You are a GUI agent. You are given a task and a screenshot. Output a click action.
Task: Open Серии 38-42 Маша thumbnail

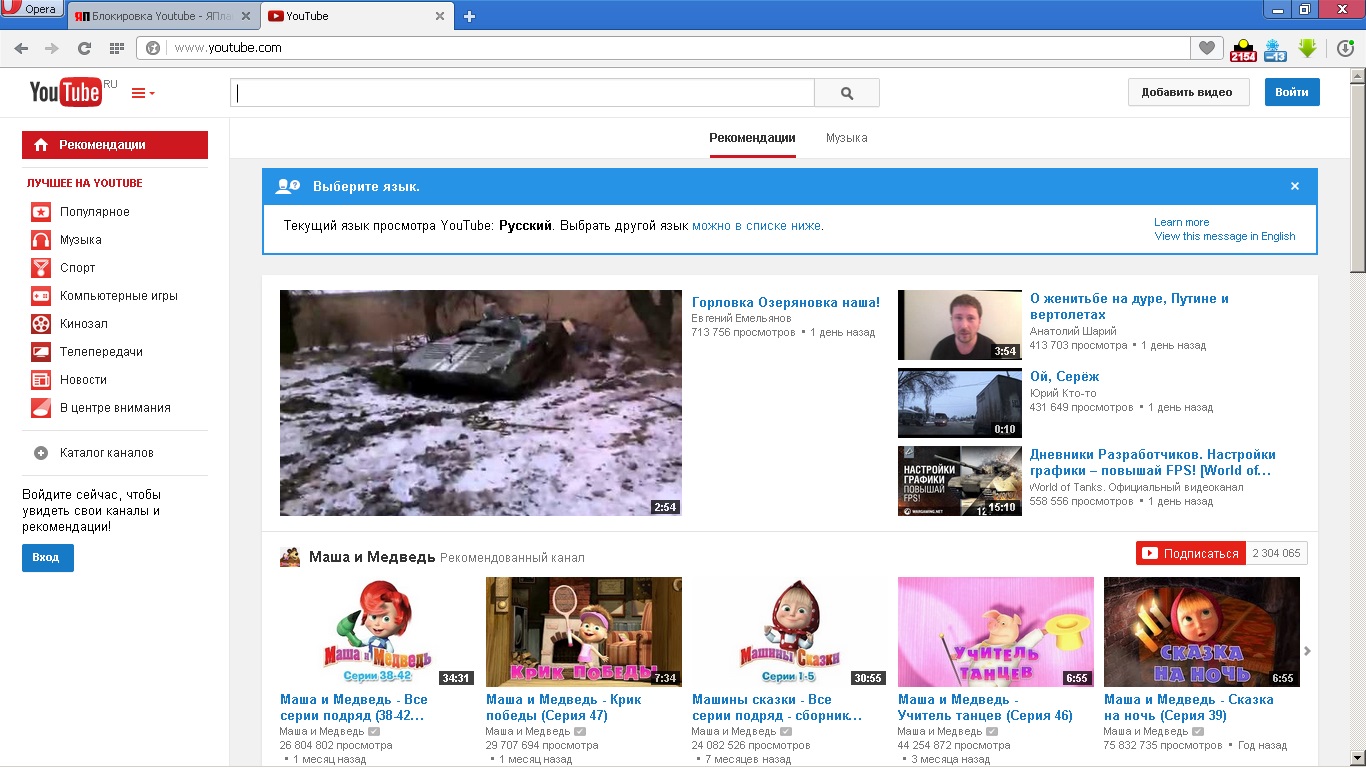pyautogui.click(x=377, y=632)
